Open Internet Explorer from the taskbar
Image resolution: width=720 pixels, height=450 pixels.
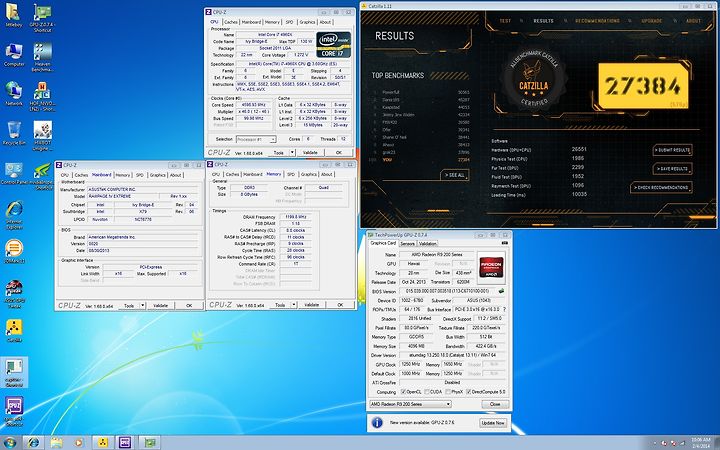pyautogui.click(x=34, y=442)
